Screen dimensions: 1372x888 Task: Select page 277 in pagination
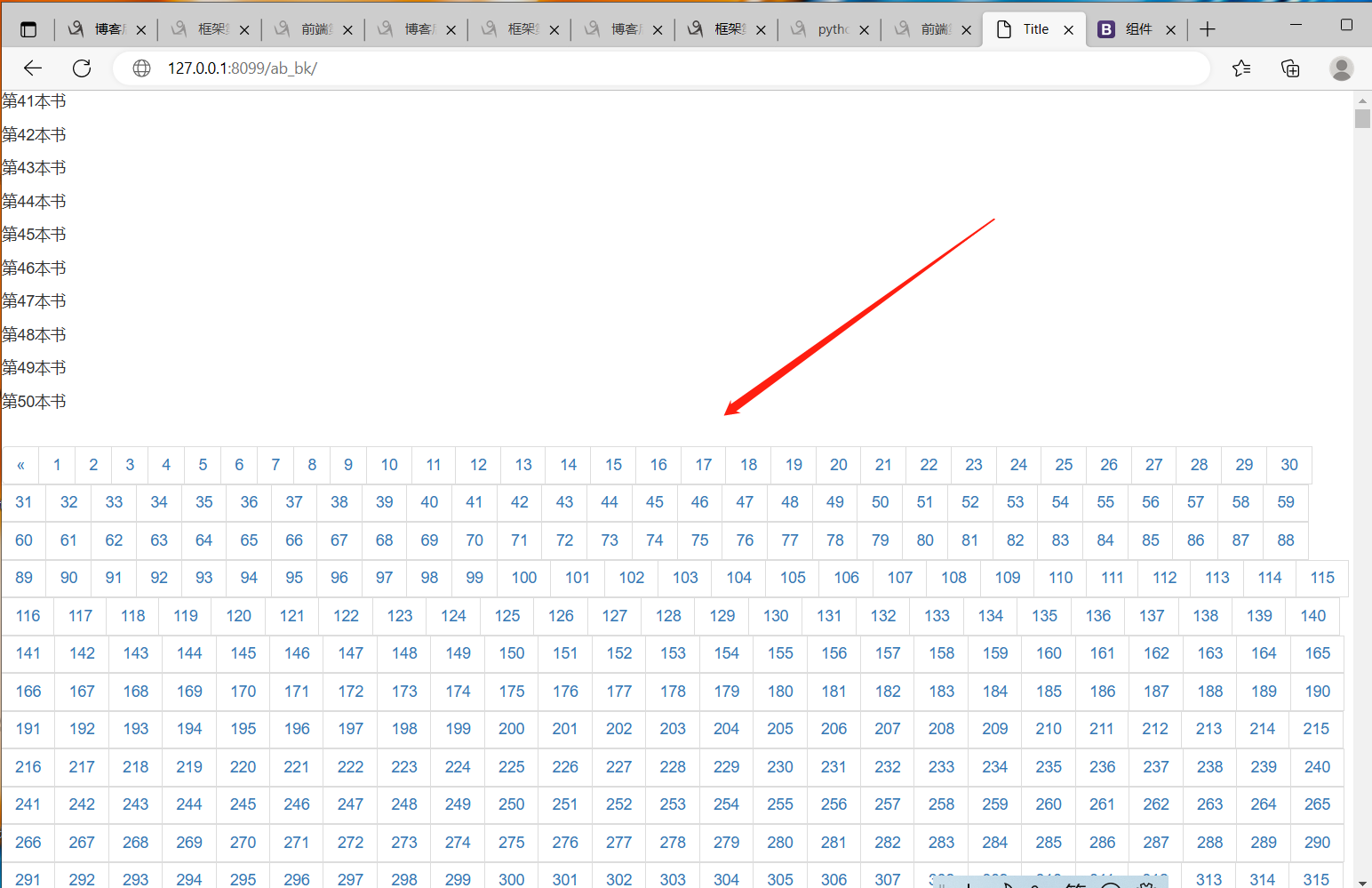tap(619, 843)
